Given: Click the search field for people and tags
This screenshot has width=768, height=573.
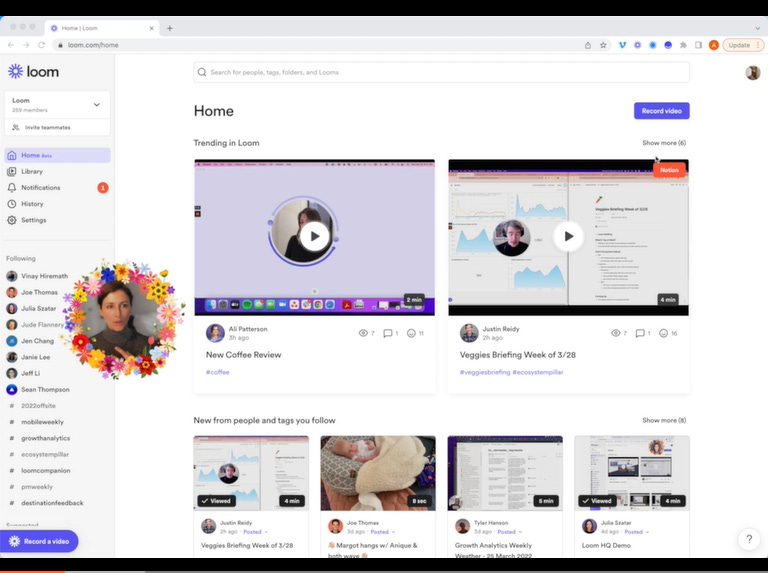Looking at the screenshot, I should tap(441, 72).
